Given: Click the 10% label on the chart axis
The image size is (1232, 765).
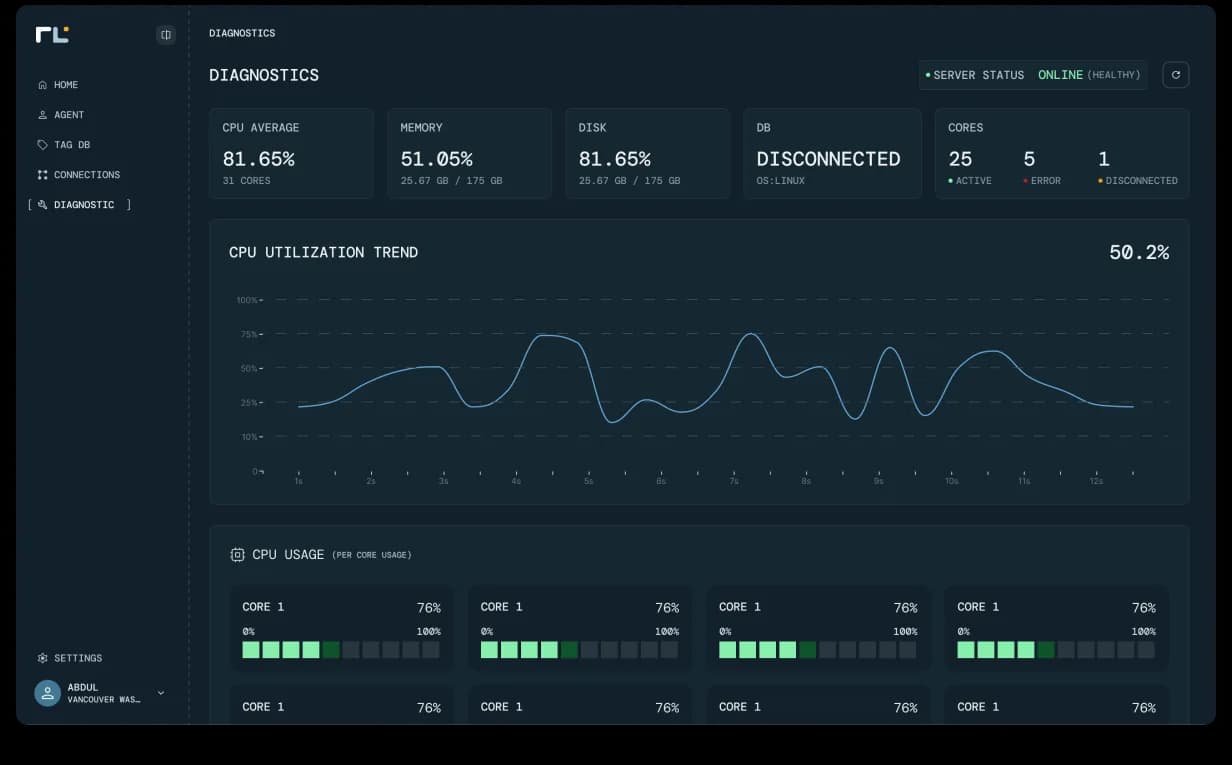Looking at the screenshot, I should 249,437.
